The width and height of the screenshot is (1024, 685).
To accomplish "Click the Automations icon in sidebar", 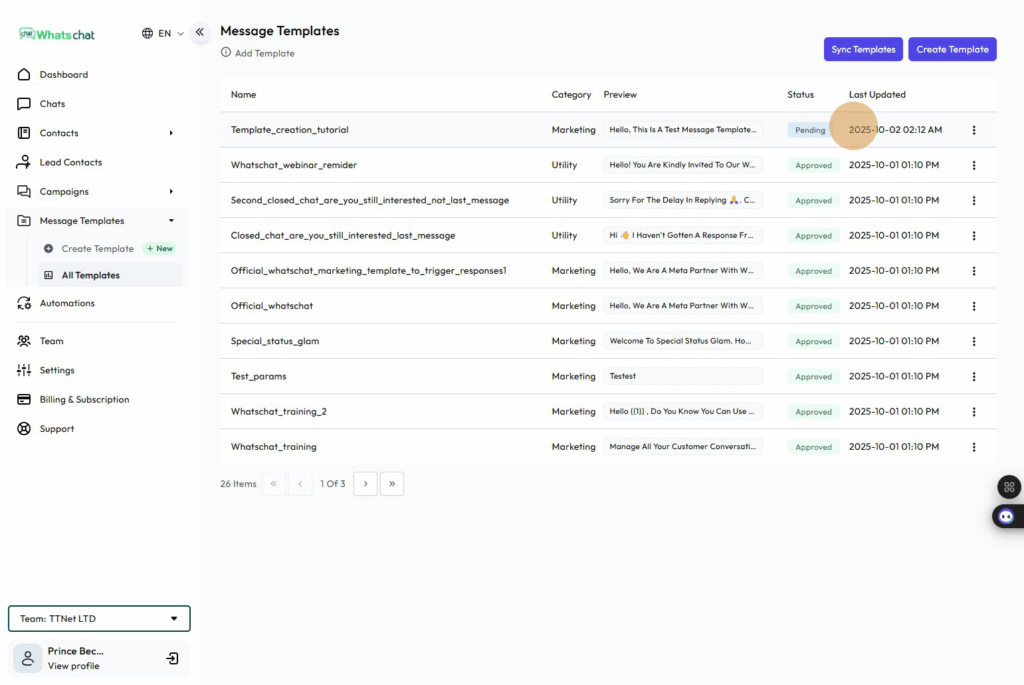I will (24, 304).
